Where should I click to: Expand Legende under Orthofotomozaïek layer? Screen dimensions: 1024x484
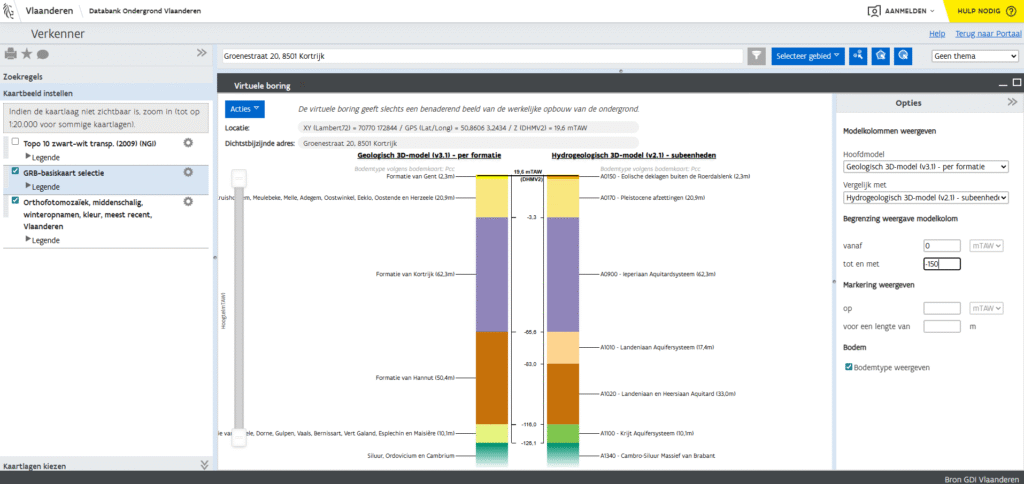[42, 240]
